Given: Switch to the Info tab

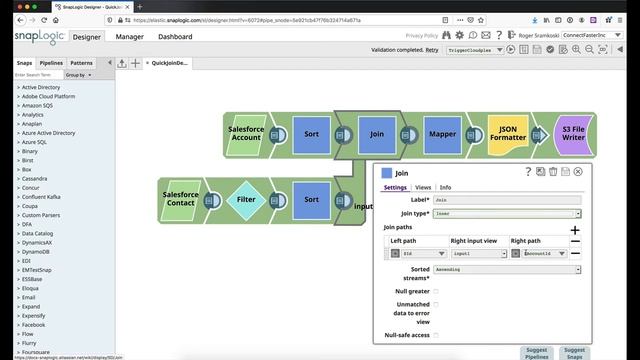Looking at the screenshot, I should [x=445, y=187].
